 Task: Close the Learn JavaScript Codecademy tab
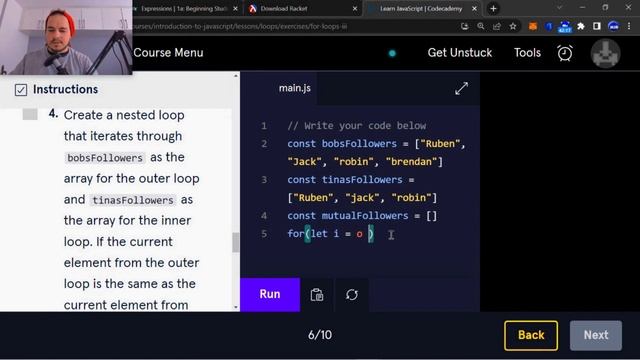coord(474,9)
